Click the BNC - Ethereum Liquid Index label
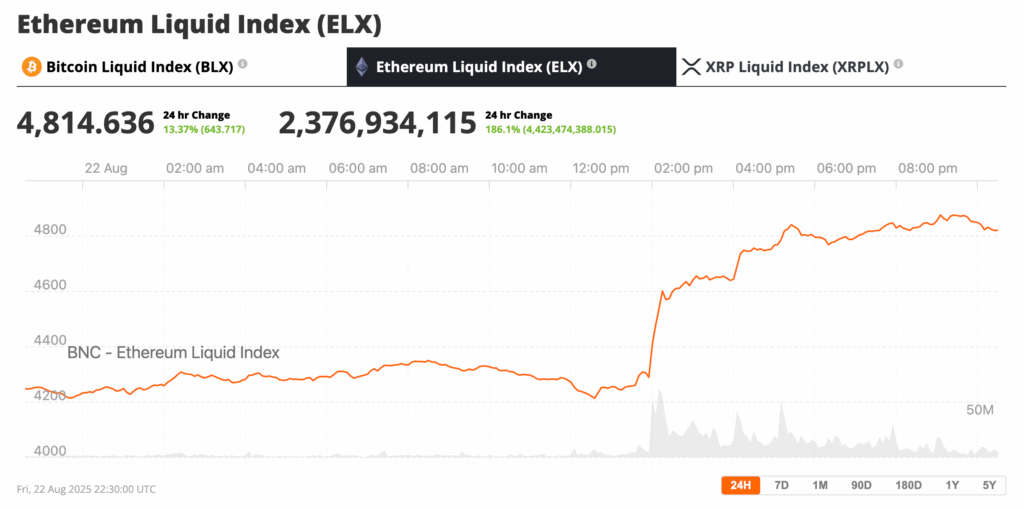Viewport: 1024px width, 510px height. [x=173, y=352]
